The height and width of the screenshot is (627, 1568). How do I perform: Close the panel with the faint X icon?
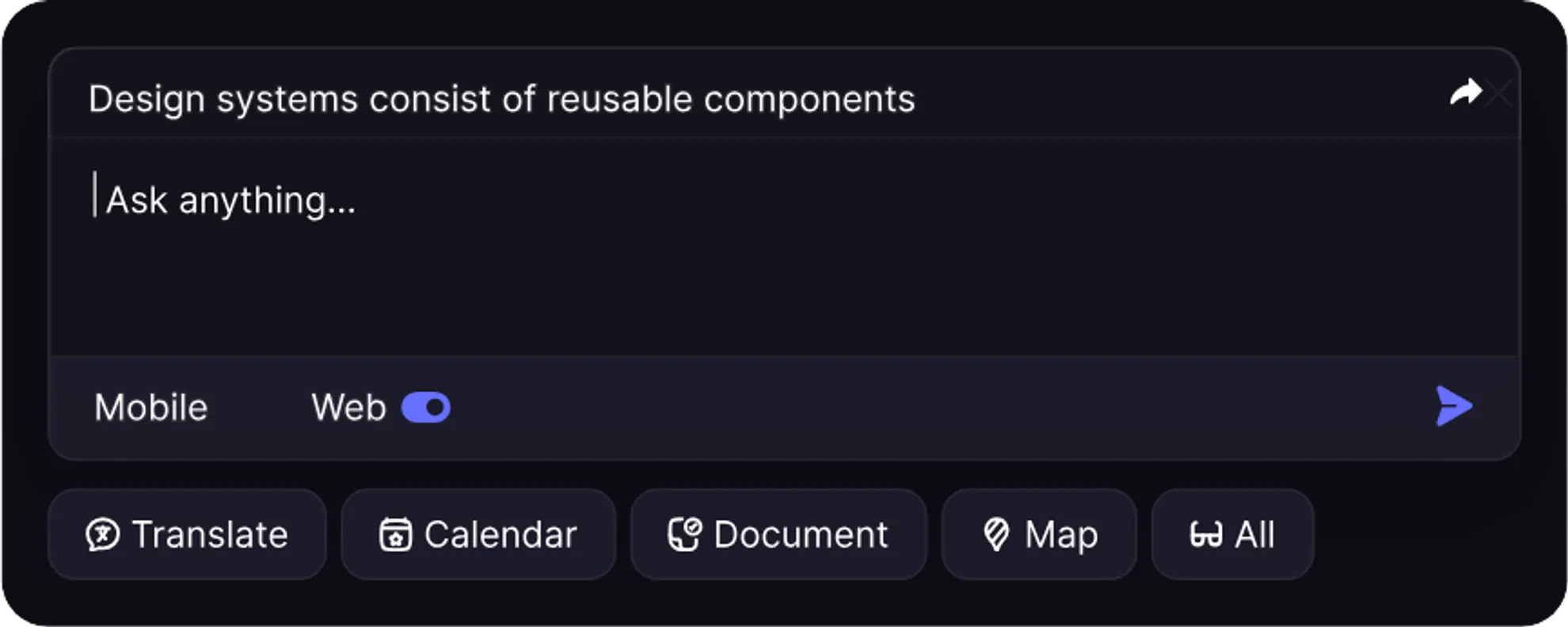pyautogui.click(x=1499, y=93)
